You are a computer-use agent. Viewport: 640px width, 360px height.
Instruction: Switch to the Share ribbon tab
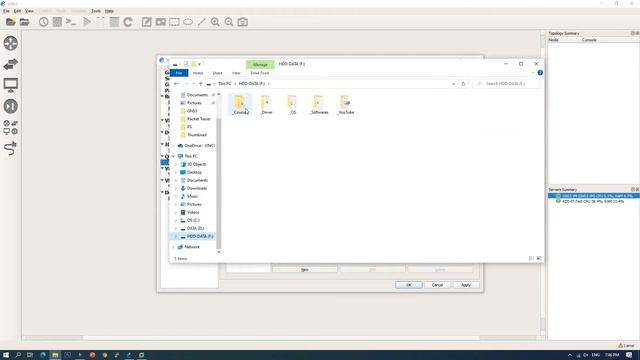218,73
